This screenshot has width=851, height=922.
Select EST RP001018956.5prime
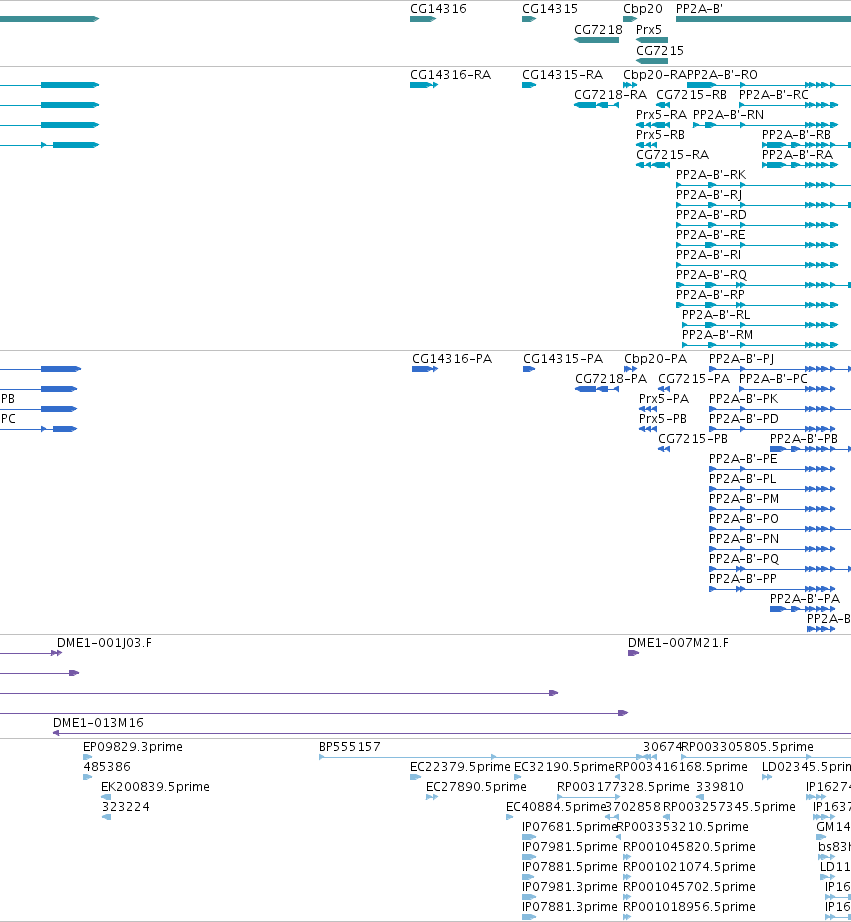(689, 907)
